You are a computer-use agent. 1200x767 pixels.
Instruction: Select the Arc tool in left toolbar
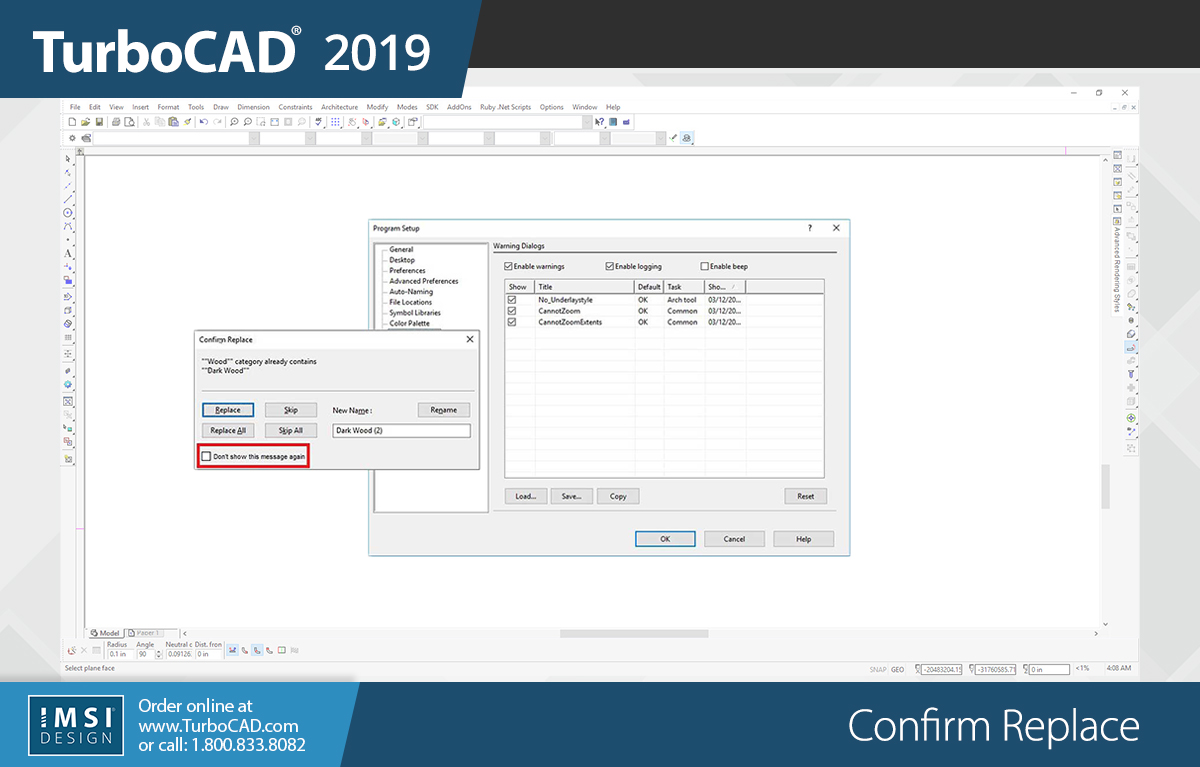(68, 226)
